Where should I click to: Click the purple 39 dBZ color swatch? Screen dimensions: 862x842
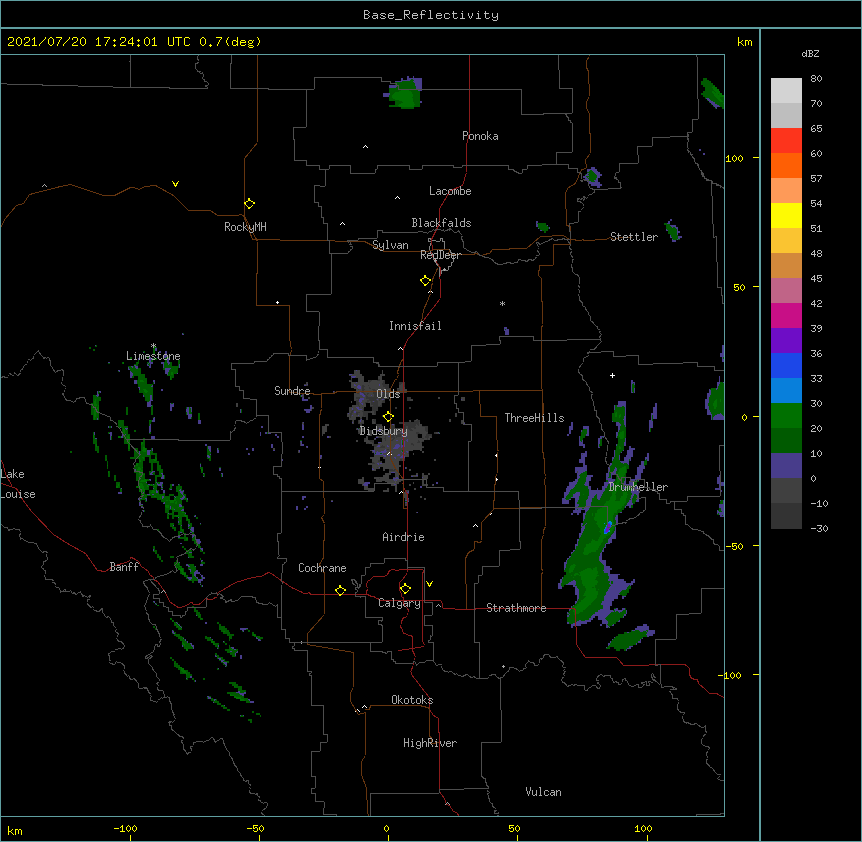pyautogui.click(x=786, y=341)
